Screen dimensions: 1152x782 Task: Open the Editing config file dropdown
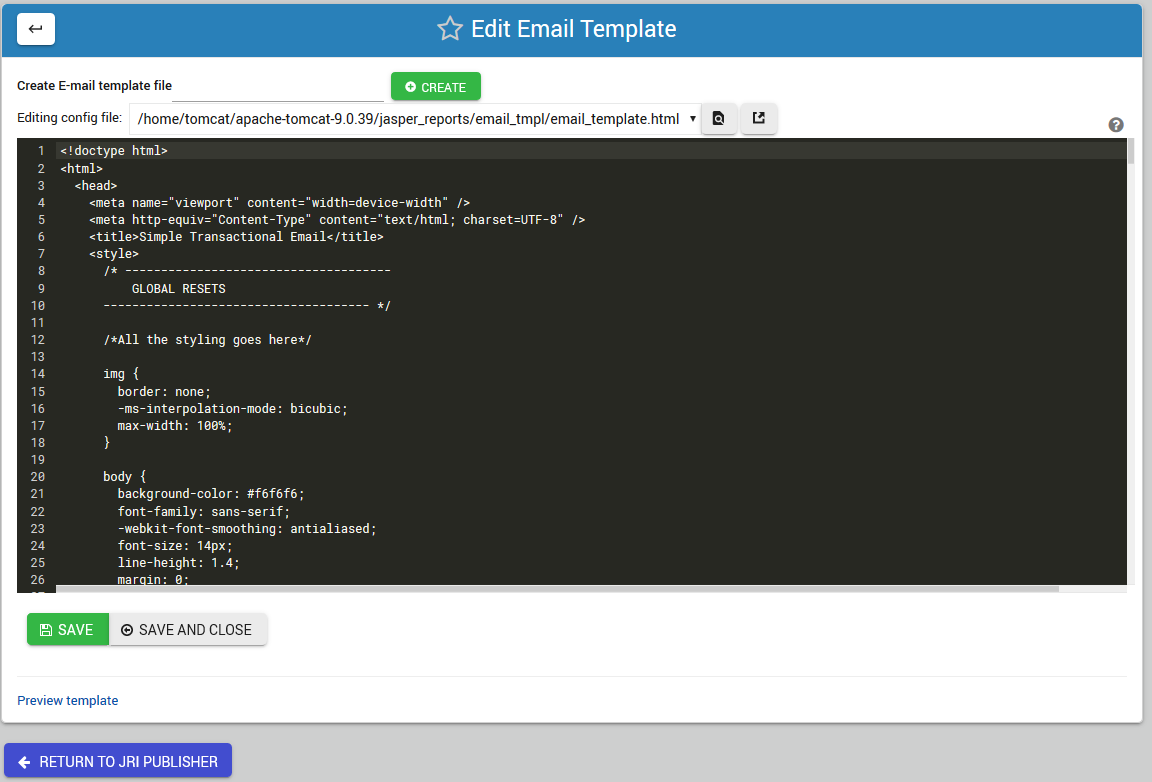click(x=415, y=119)
